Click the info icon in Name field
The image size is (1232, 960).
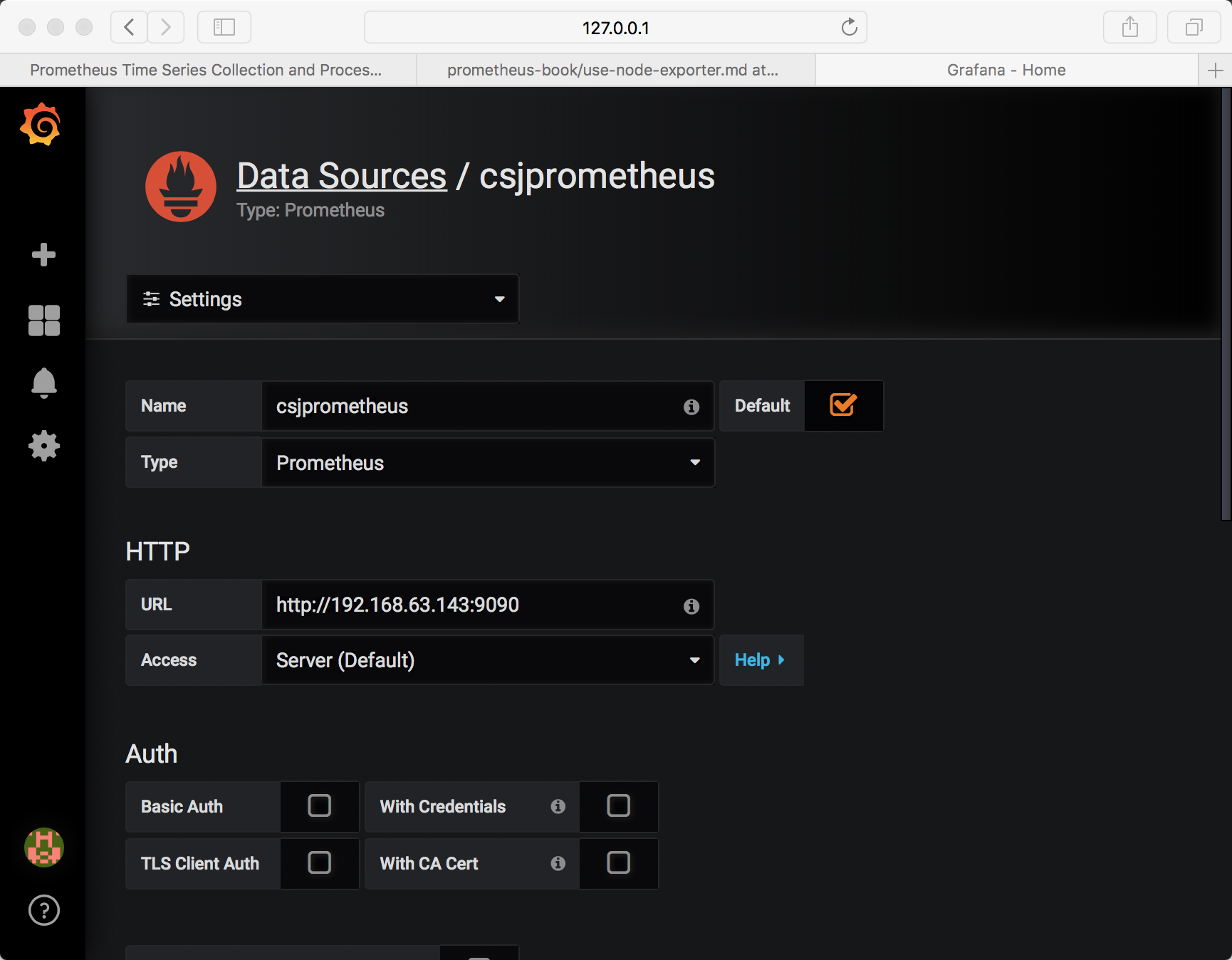click(x=691, y=407)
